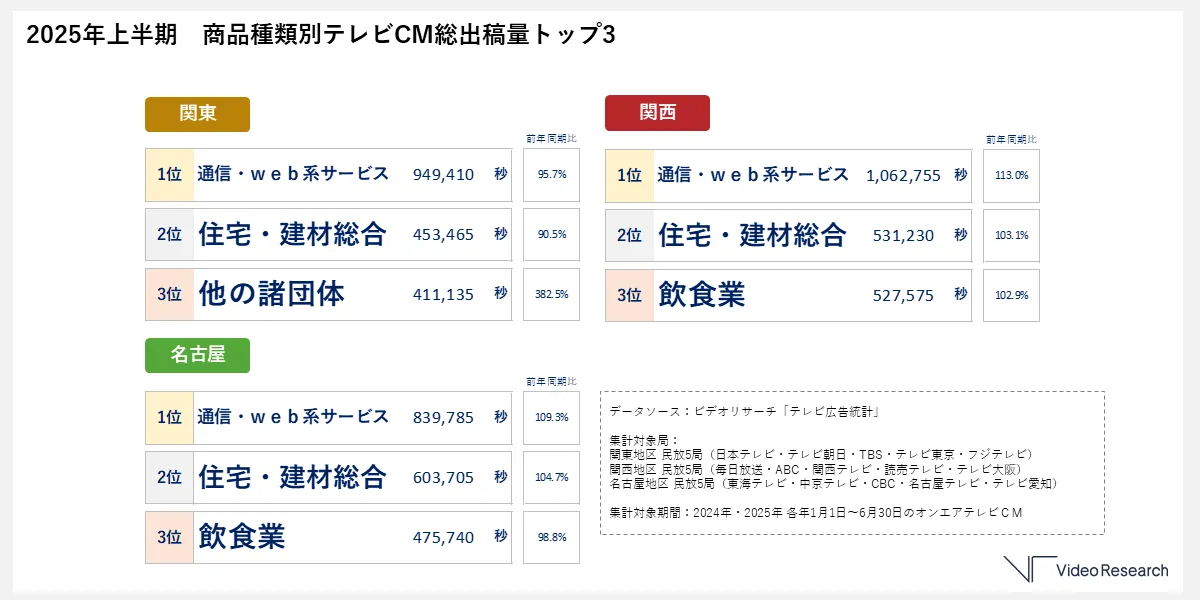Image resolution: width=1200 pixels, height=600 pixels.
Task: Select the 関東 region label
Action: click(197, 113)
